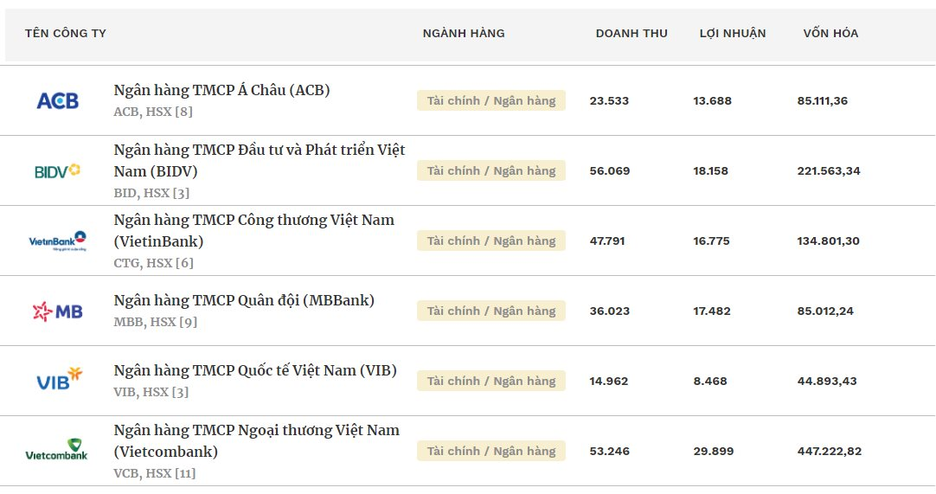Sort by TÊN CÔNG TY column header
Viewport: 936px width, 494px height.
point(66,33)
